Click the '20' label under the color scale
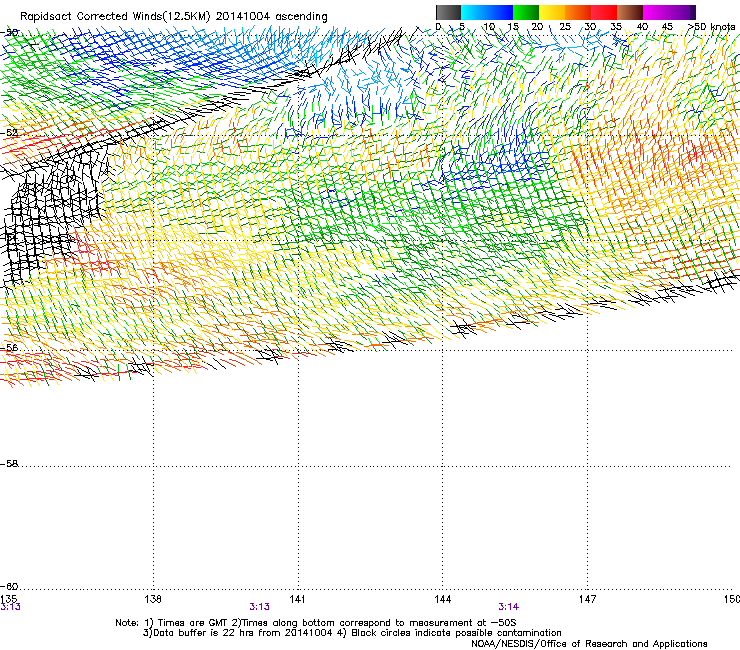The image size is (740, 650). [x=537, y=27]
